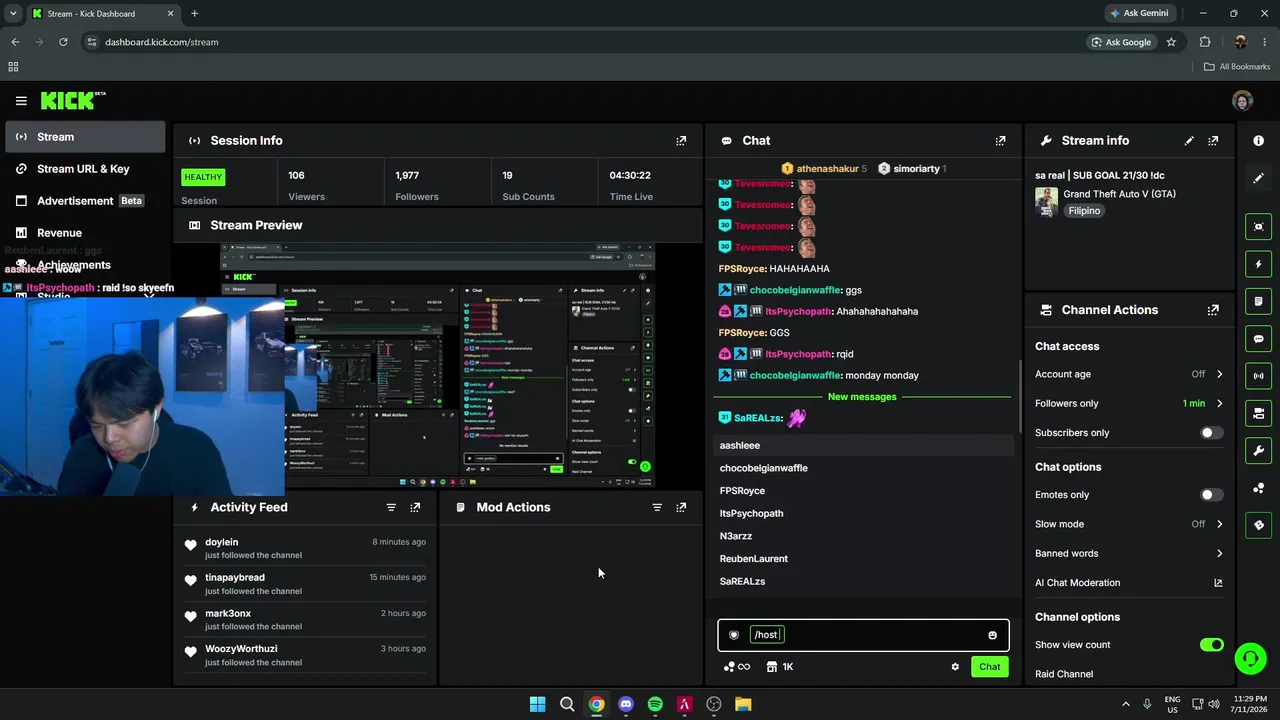Viewport: 1280px width, 720px height.
Task: Click the three-dots icon in right sidebar
Action: coord(1258,488)
